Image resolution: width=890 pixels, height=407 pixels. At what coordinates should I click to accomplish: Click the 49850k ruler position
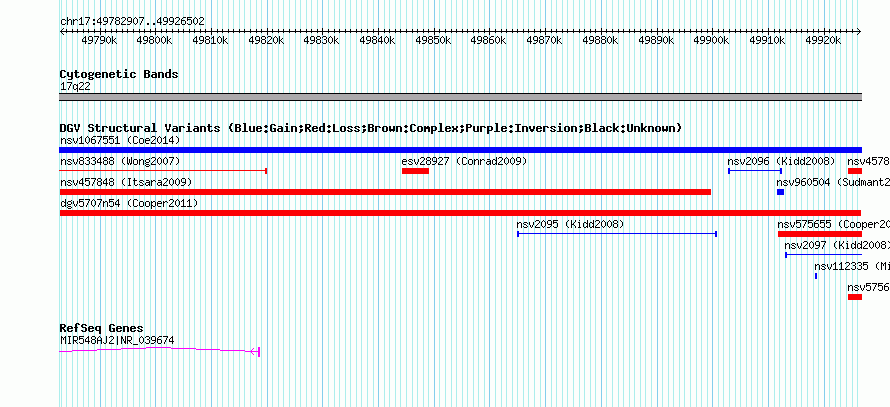point(434,40)
